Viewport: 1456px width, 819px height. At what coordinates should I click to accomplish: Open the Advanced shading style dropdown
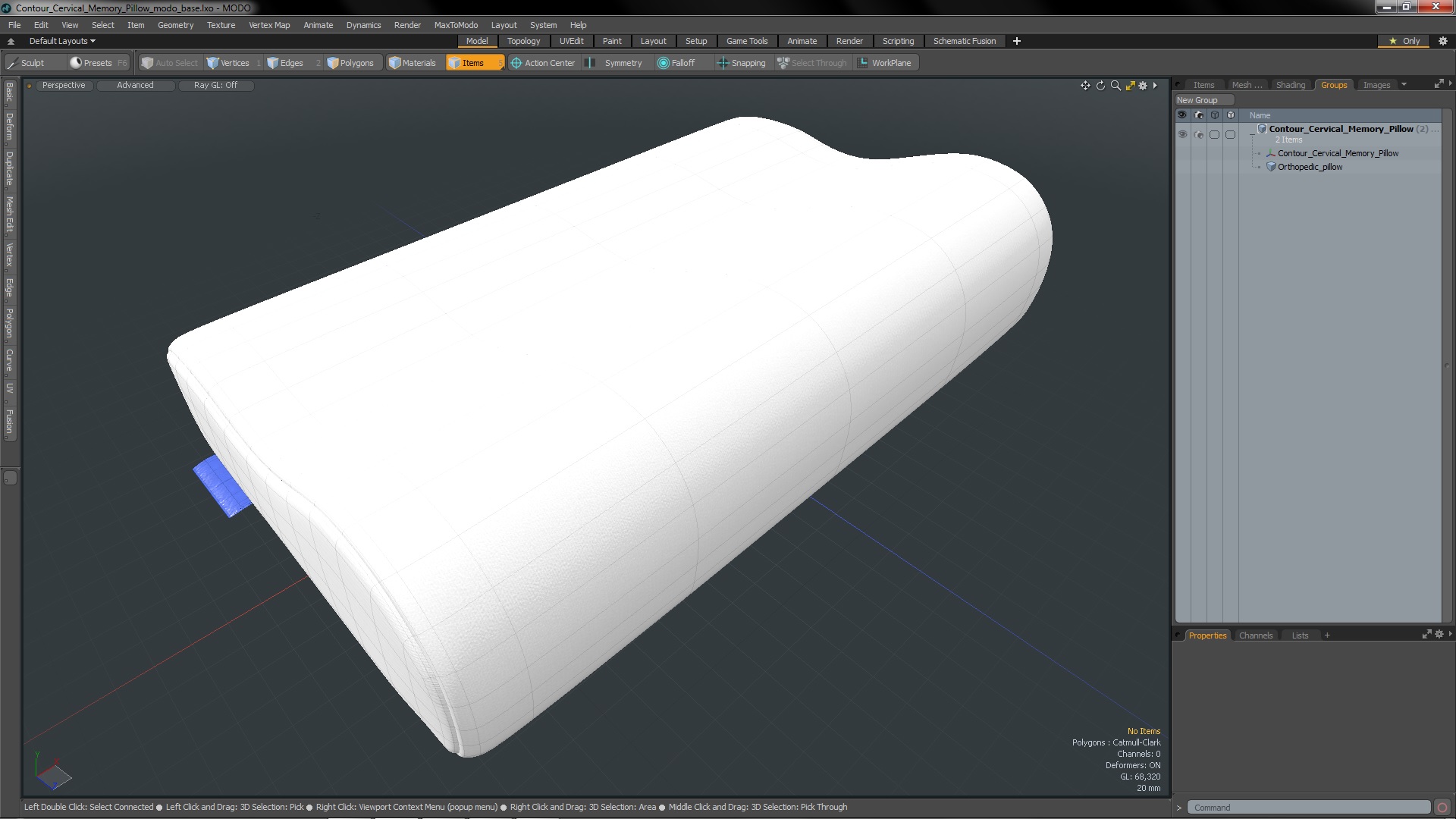(135, 86)
